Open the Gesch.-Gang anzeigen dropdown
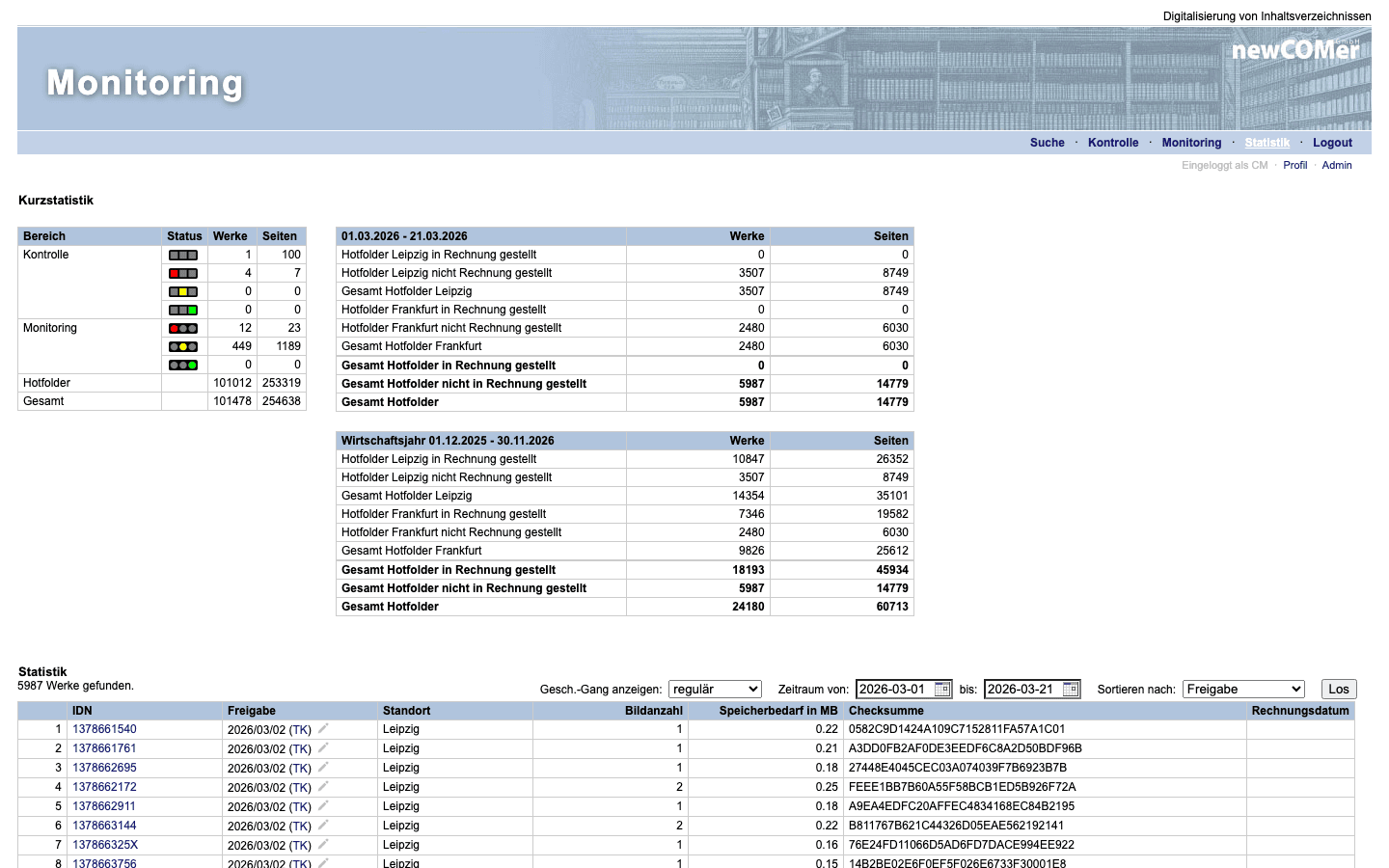 pyautogui.click(x=715, y=690)
